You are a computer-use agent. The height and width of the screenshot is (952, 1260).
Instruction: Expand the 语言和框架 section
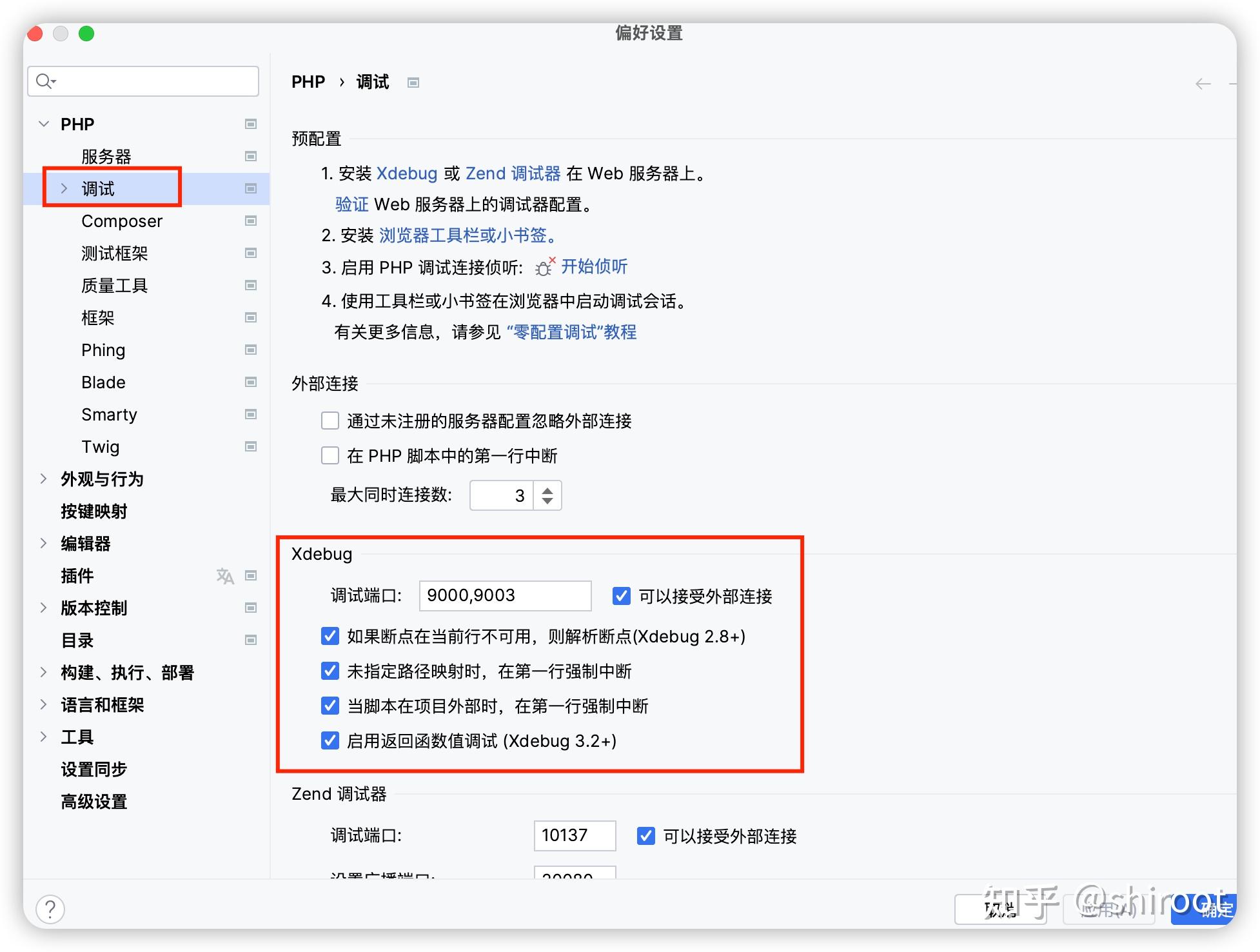pos(43,704)
